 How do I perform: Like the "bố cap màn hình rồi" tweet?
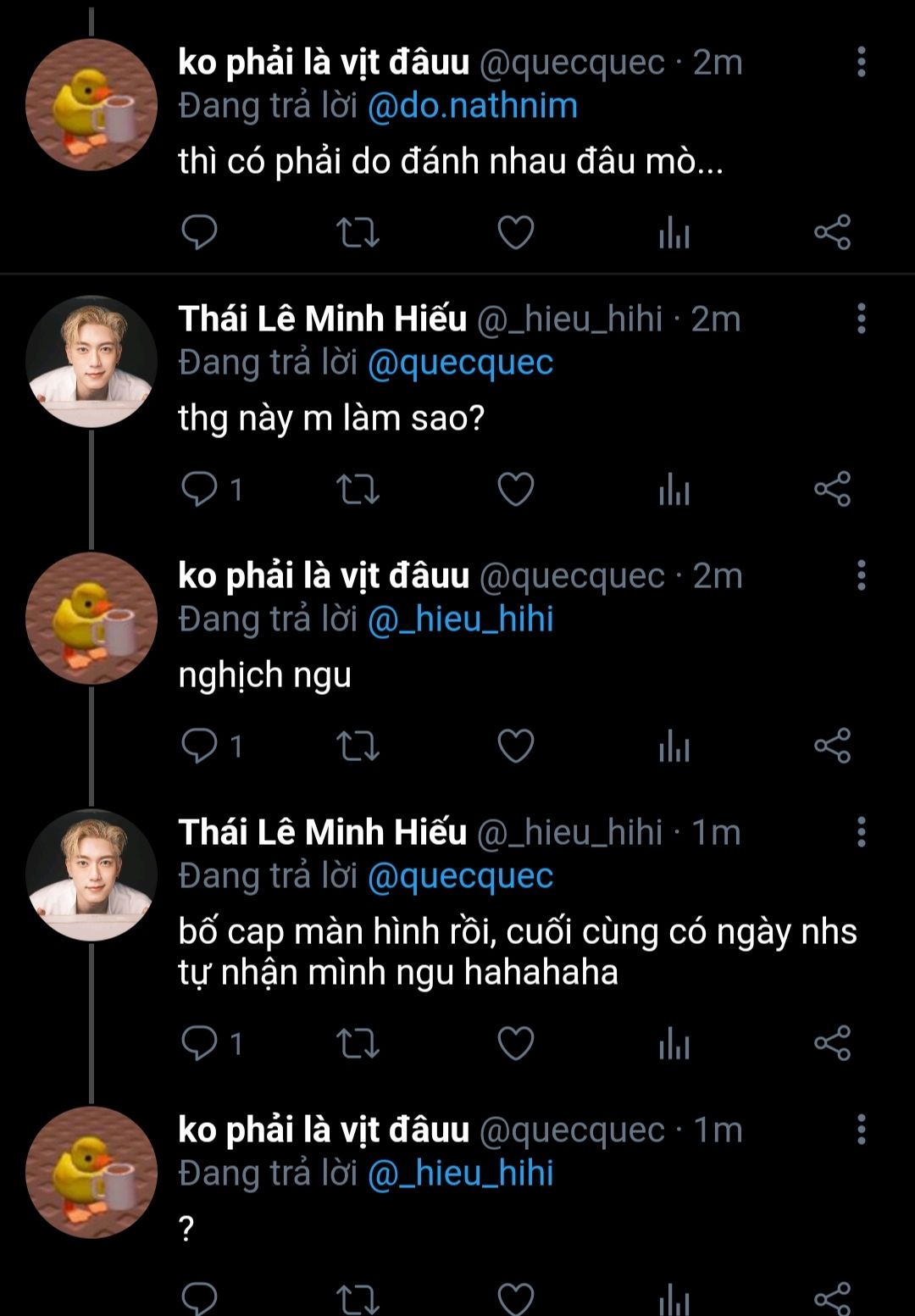(x=515, y=1043)
